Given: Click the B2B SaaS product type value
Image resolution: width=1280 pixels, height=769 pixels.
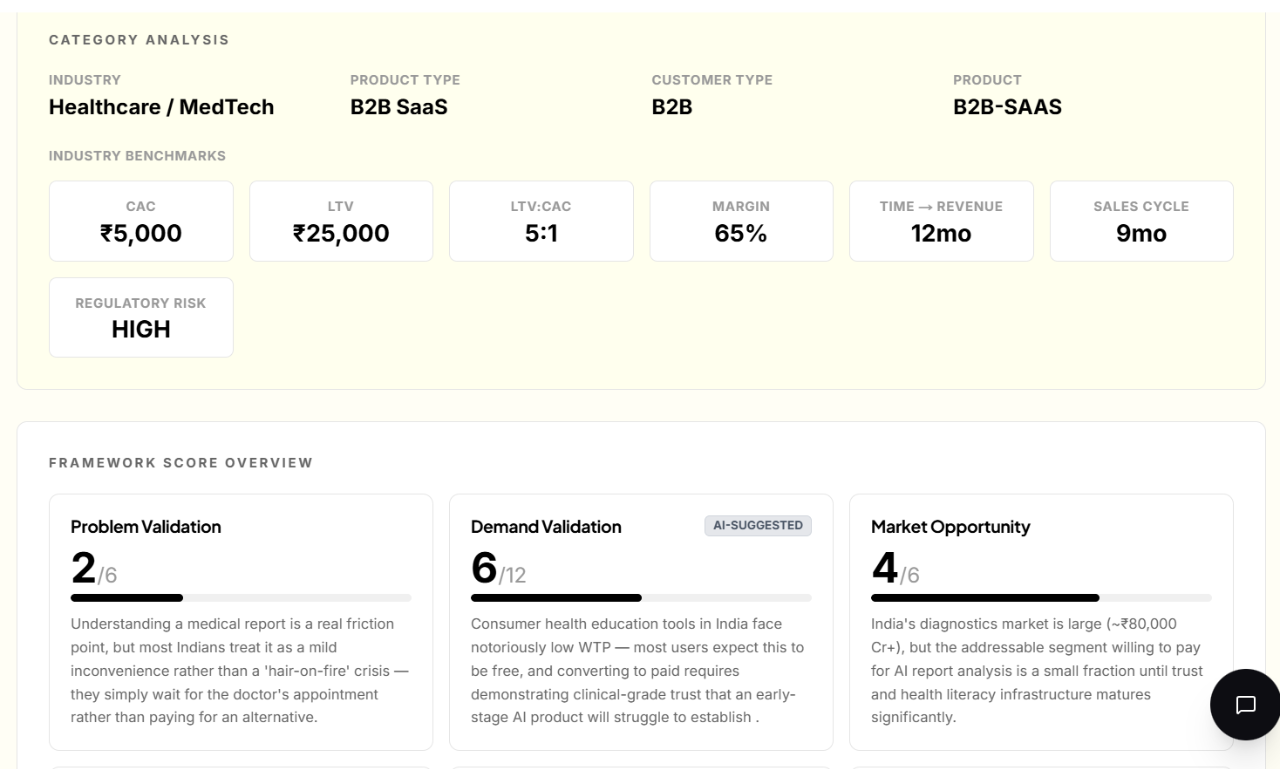Looking at the screenshot, I should point(398,107).
